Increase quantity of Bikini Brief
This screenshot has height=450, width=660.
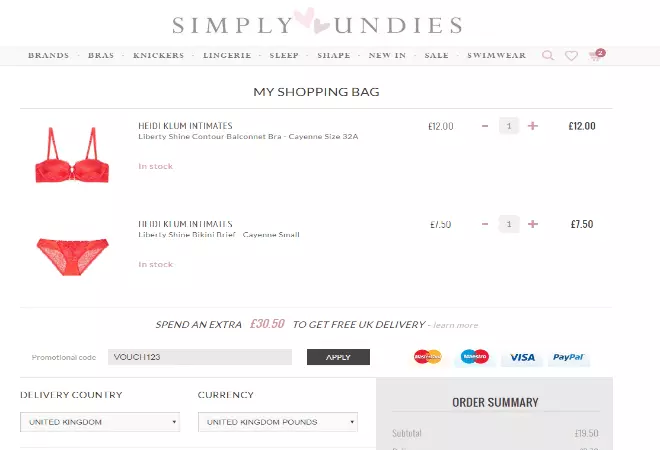[x=533, y=224]
